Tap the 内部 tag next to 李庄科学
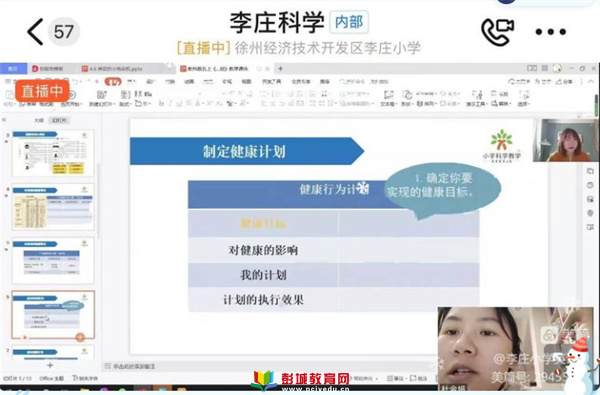The width and height of the screenshot is (600, 395). click(349, 22)
